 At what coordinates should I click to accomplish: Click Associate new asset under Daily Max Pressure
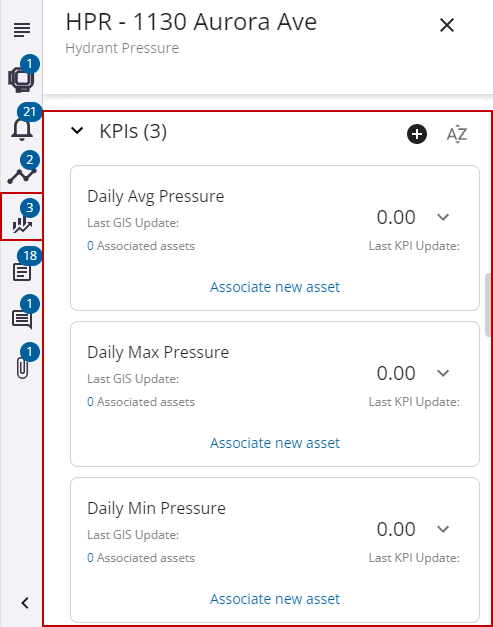275,443
